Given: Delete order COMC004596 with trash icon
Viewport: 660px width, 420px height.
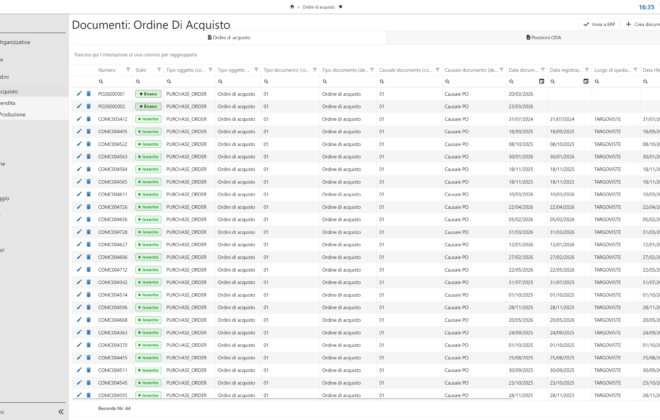Looking at the screenshot, I should [88, 307].
